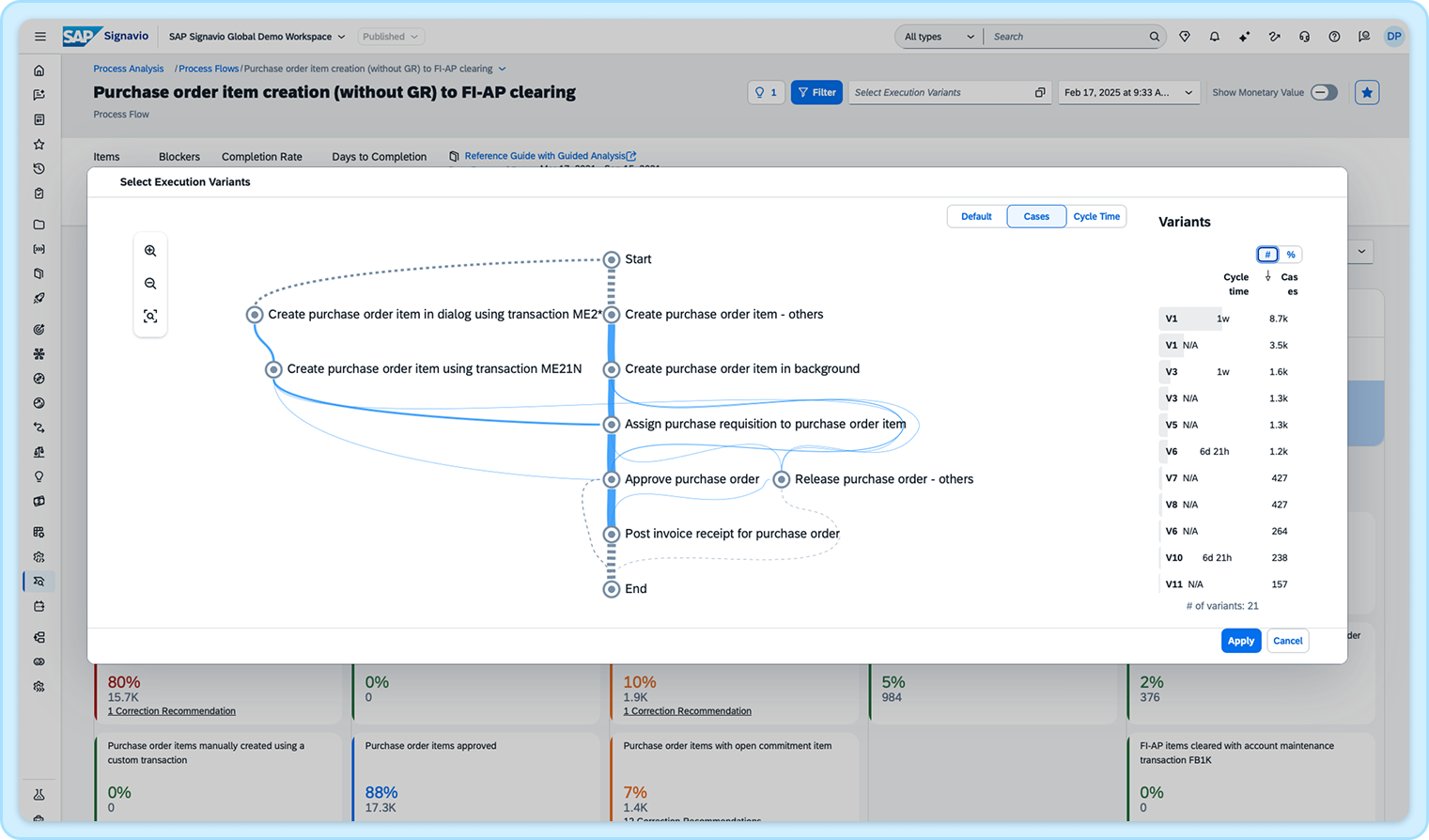Click in the top Search field
This screenshot has width=1429, height=840.
coord(1065,37)
